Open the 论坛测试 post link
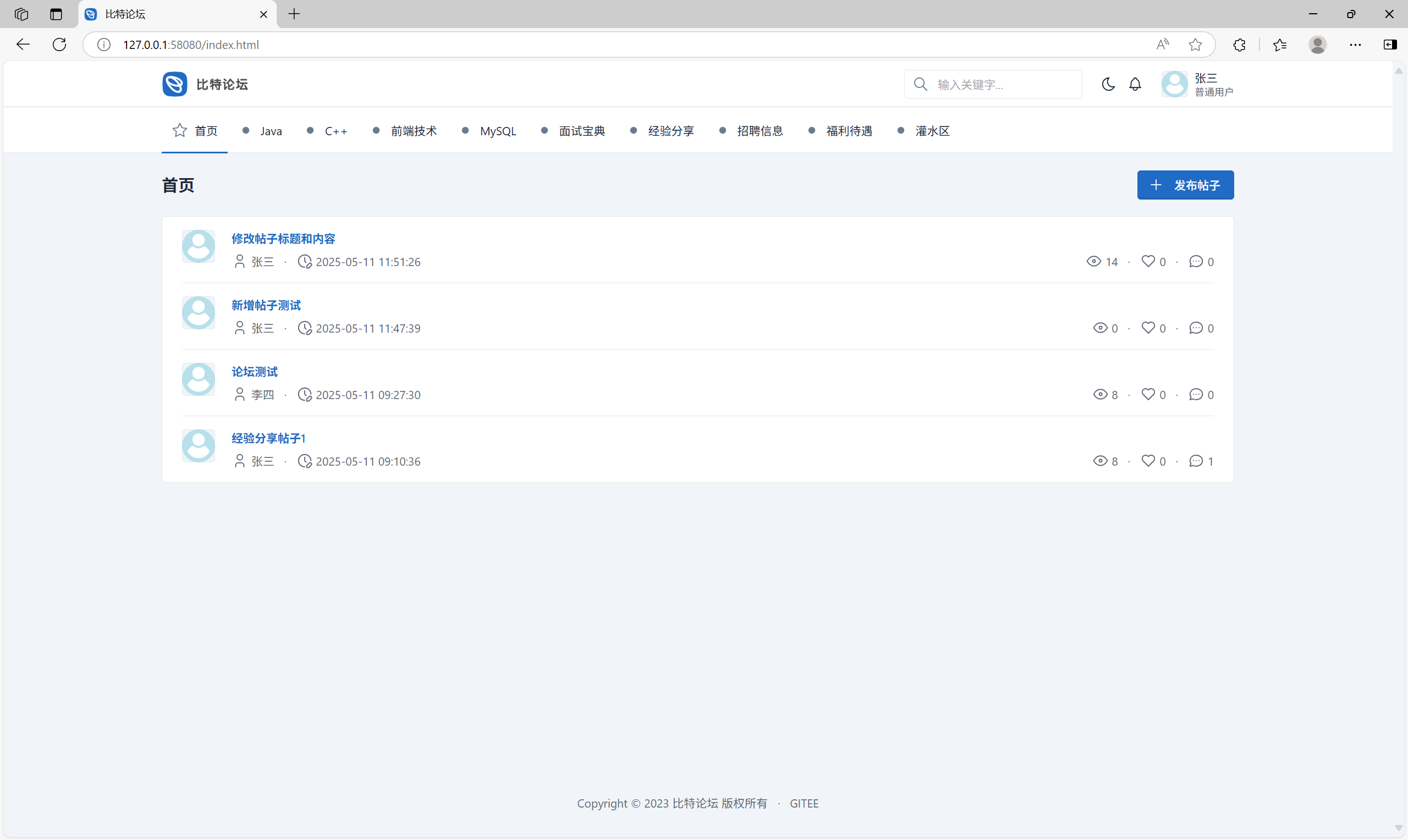This screenshot has width=1408, height=840. coord(254,372)
